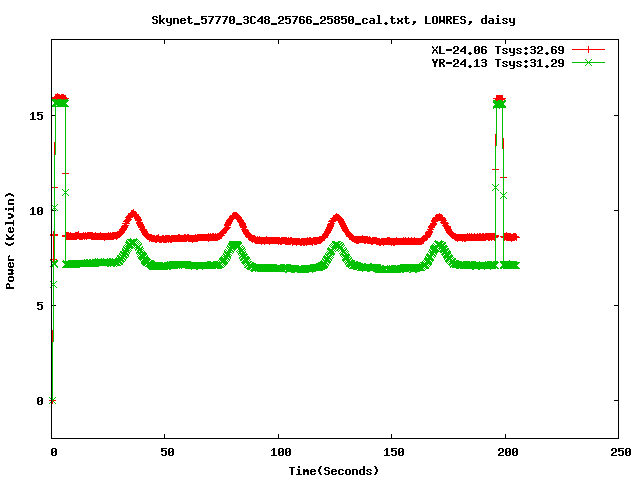This screenshot has height=480, width=640.
Task: Click the Power (Kelvin) y-axis label
Action: pyautogui.click(x=10, y=241)
